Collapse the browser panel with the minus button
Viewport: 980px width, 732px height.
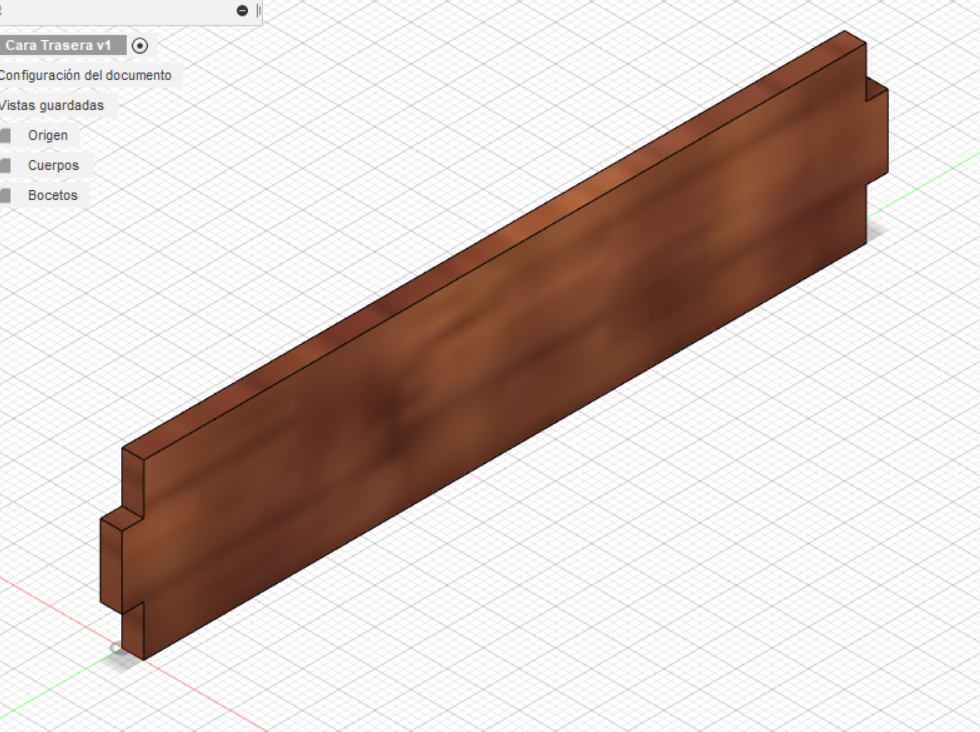[242, 11]
